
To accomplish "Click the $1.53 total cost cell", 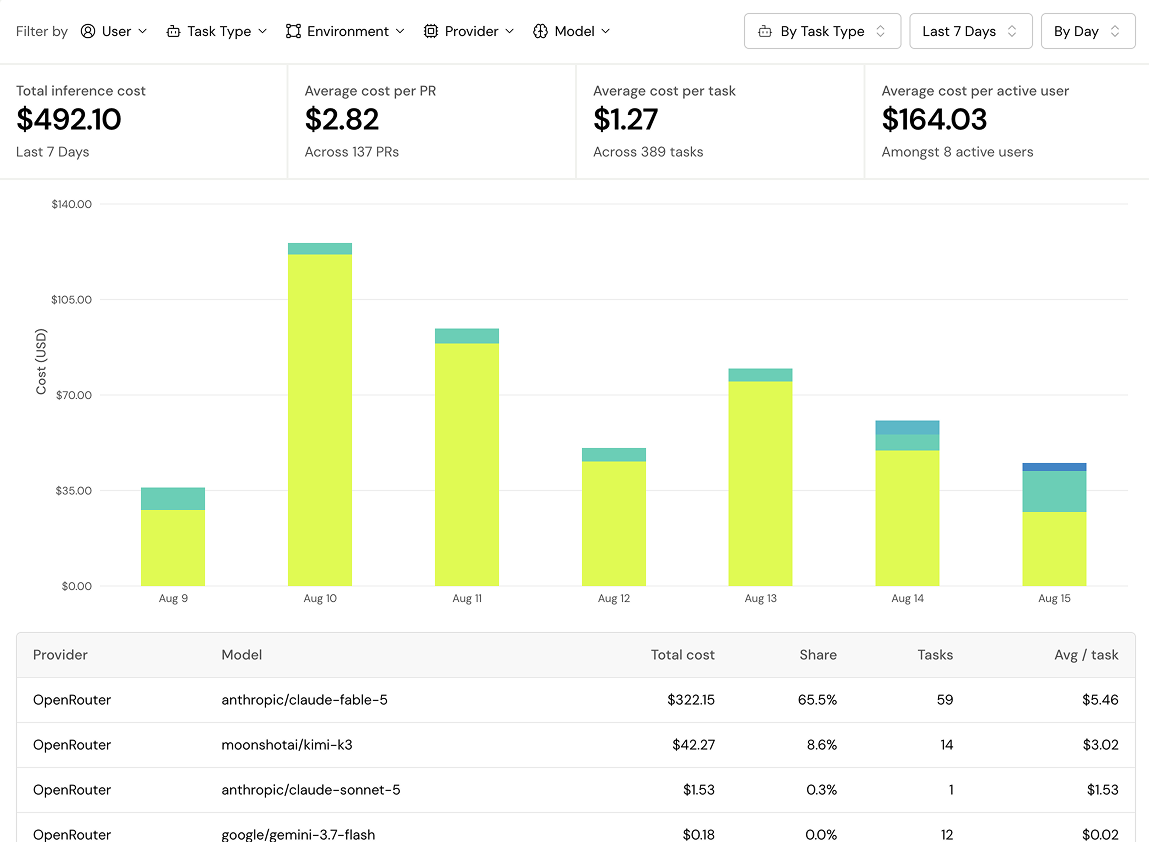I will point(698,790).
